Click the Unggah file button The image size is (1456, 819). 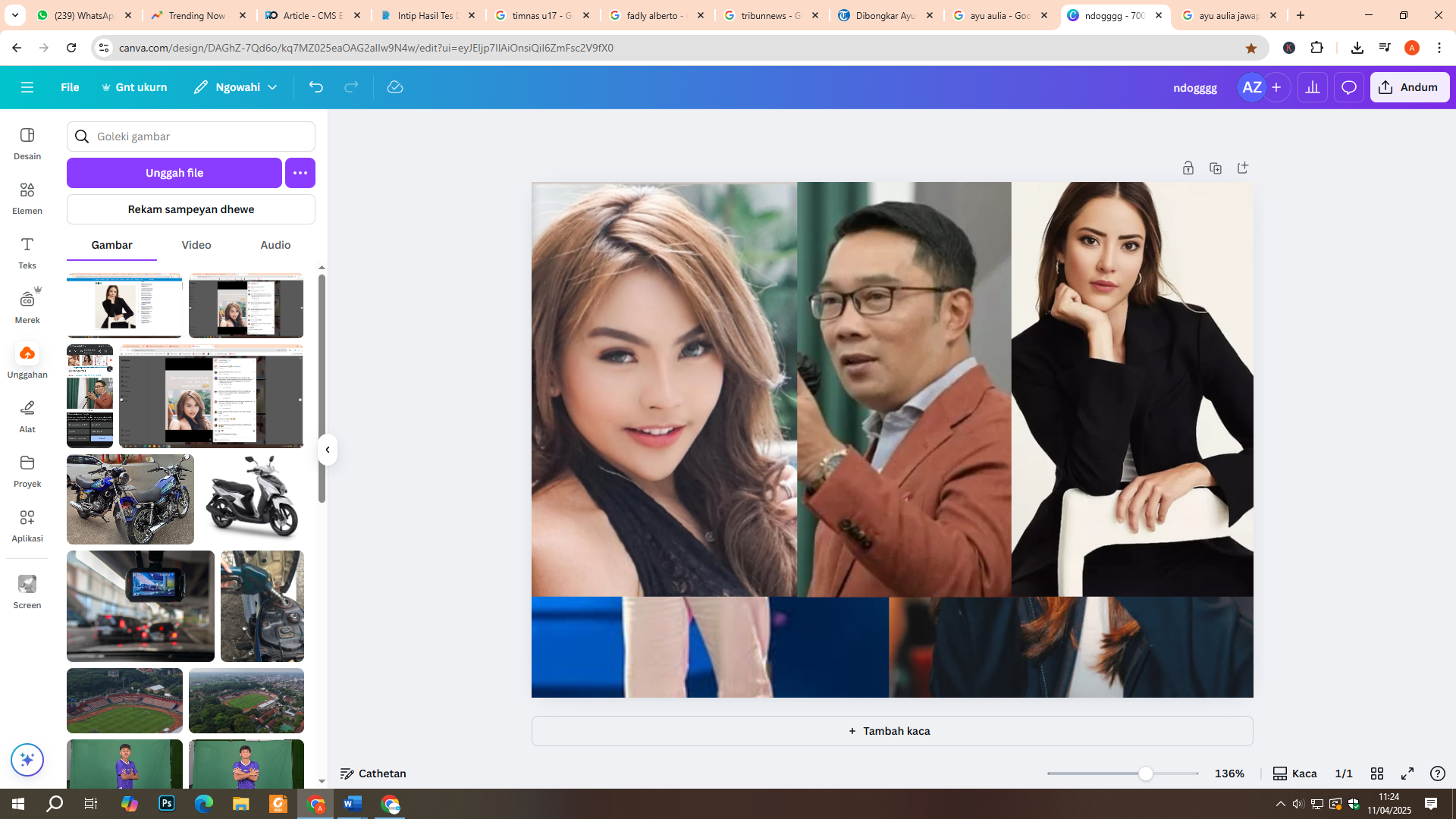click(x=174, y=172)
